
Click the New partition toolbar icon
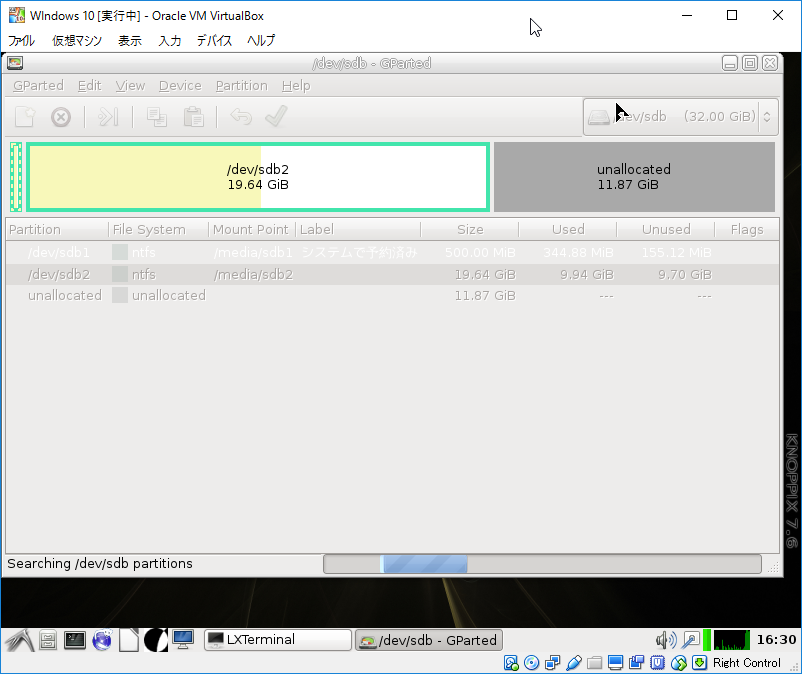click(25, 117)
